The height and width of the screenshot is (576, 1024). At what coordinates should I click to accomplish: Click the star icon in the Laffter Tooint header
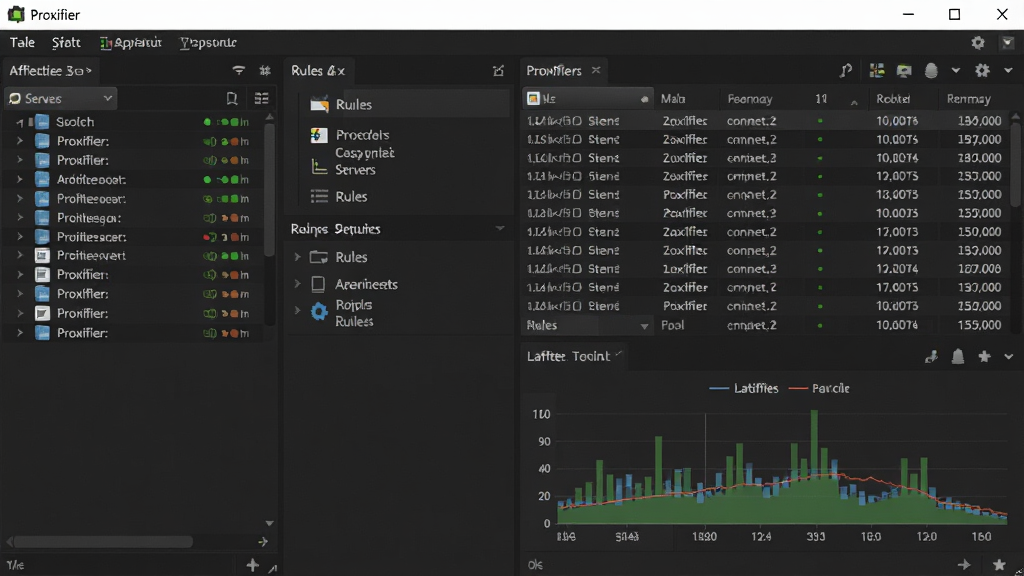tap(984, 357)
